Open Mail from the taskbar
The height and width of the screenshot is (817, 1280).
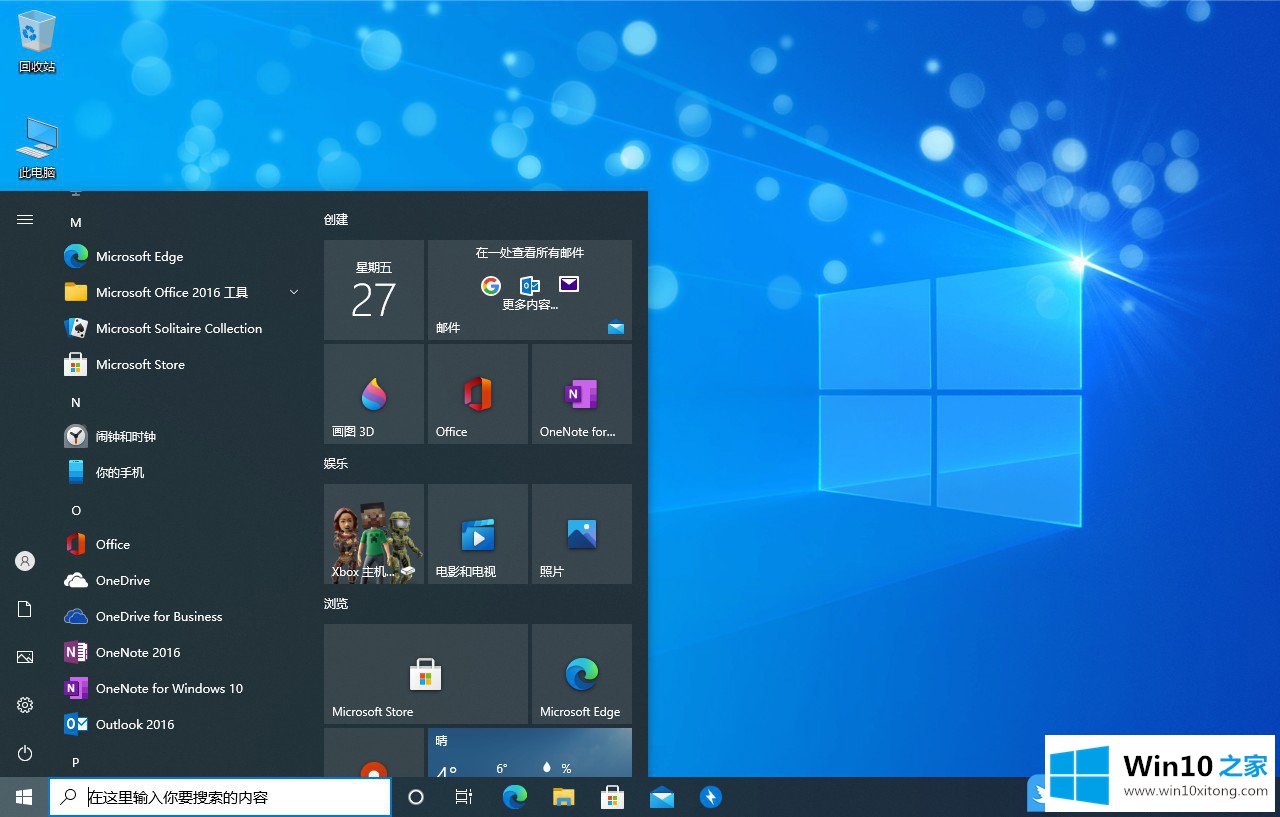[x=661, y=797]
